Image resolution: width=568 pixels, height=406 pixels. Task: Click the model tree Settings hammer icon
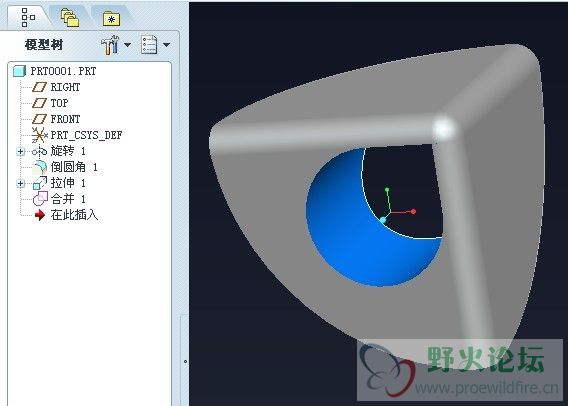[x=110, y=45]
